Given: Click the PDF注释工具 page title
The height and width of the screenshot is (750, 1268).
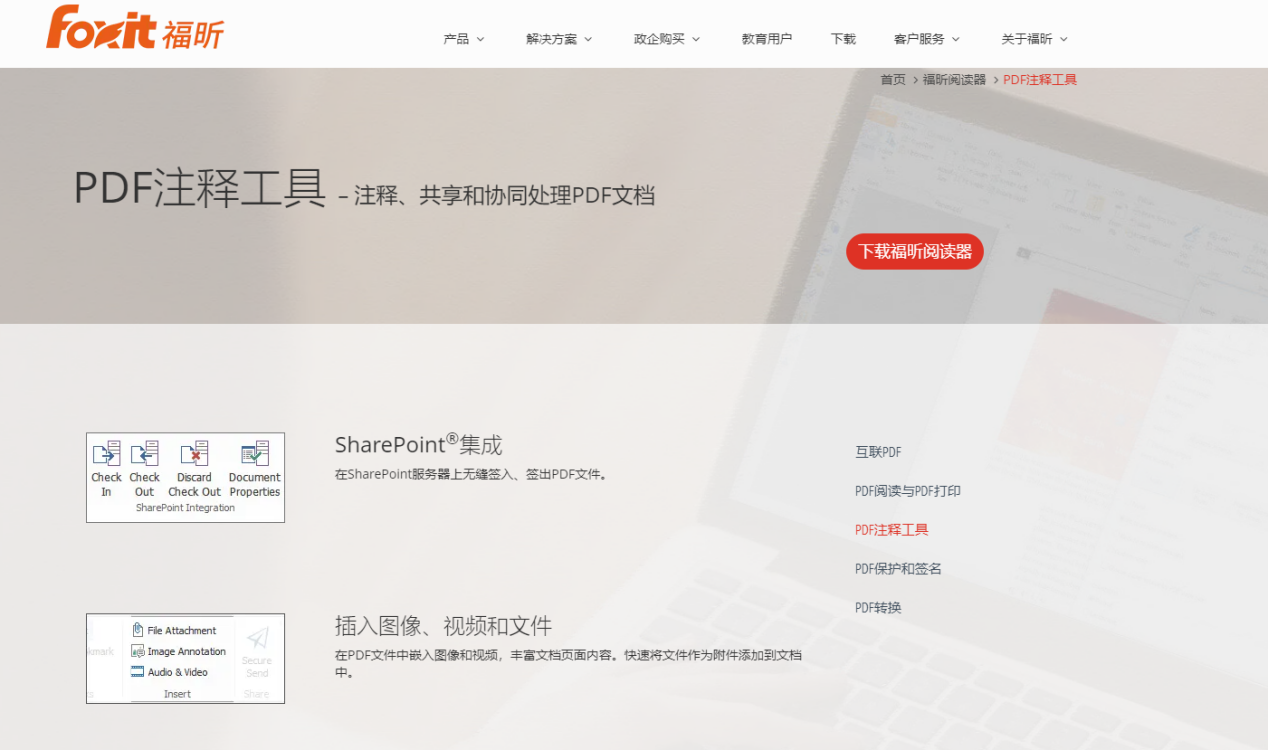Looking at the screenshot, I should click(200, 188).
